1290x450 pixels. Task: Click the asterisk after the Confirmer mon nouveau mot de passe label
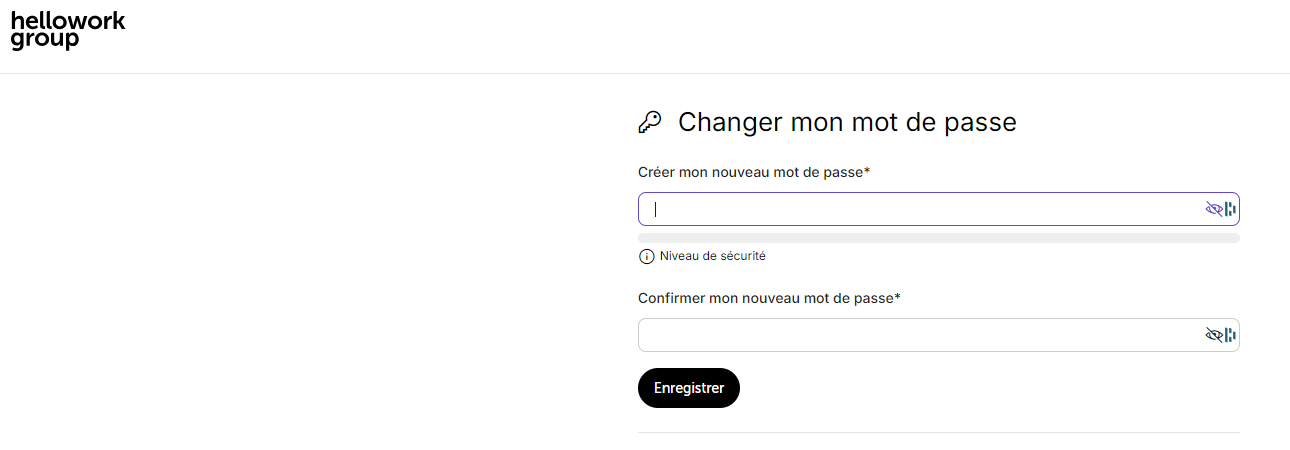click(x=898, y=297)
